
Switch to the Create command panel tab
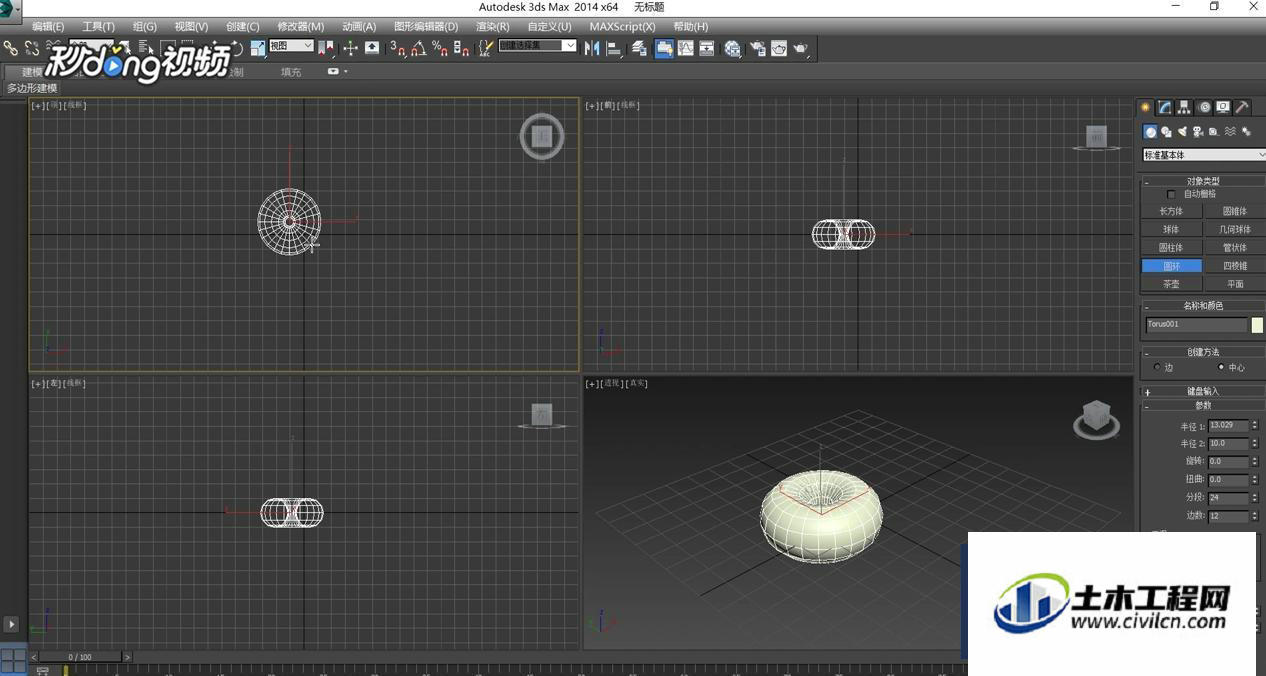[x=1145, y=107]
